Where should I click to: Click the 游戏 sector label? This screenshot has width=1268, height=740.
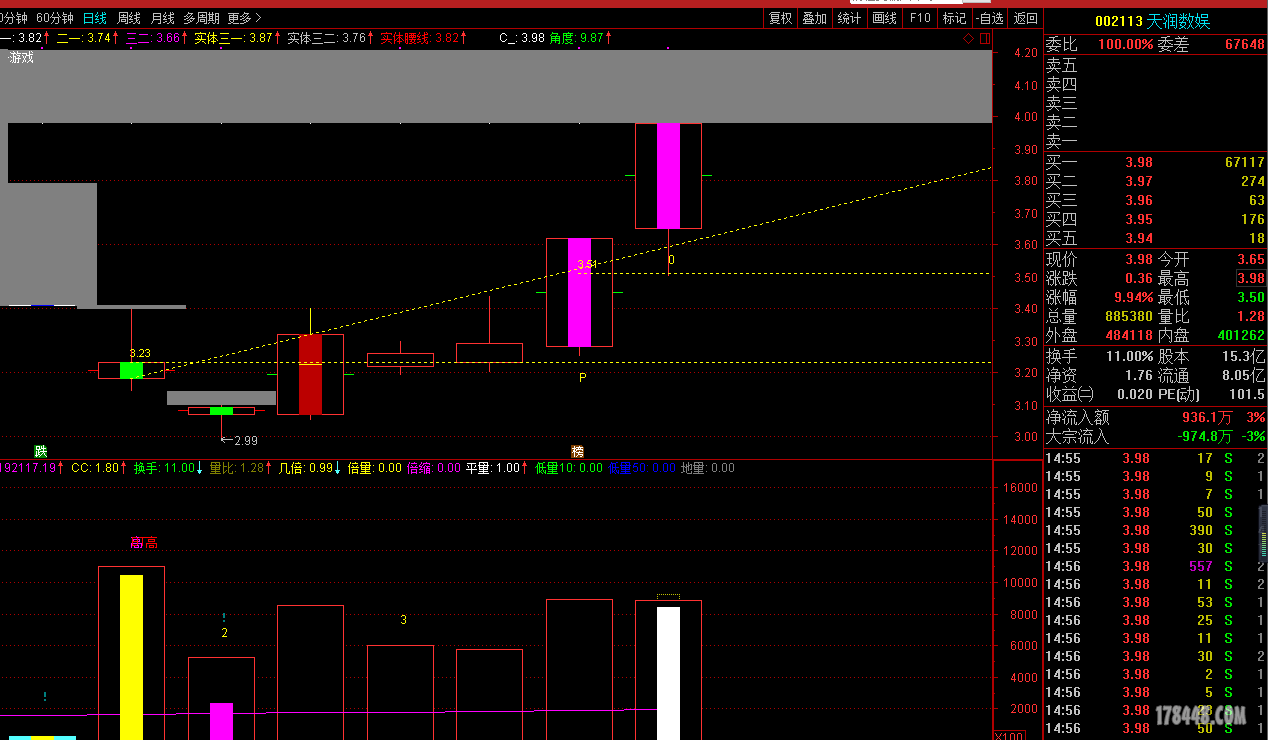coord(21,58)
